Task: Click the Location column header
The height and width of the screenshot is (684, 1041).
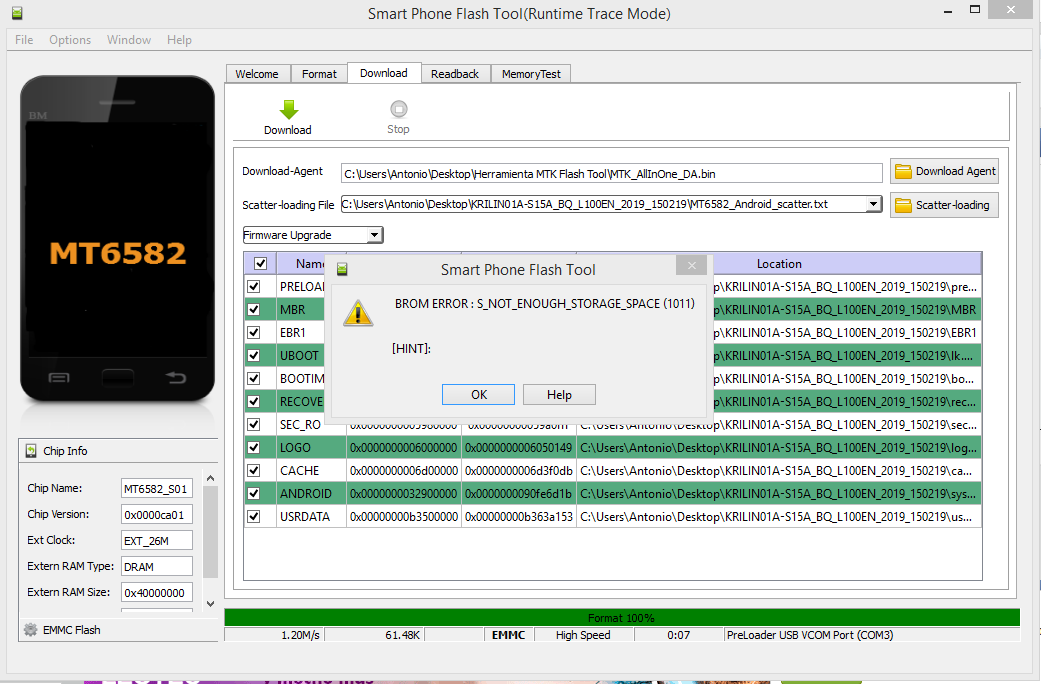Action: tap(779, 264)
